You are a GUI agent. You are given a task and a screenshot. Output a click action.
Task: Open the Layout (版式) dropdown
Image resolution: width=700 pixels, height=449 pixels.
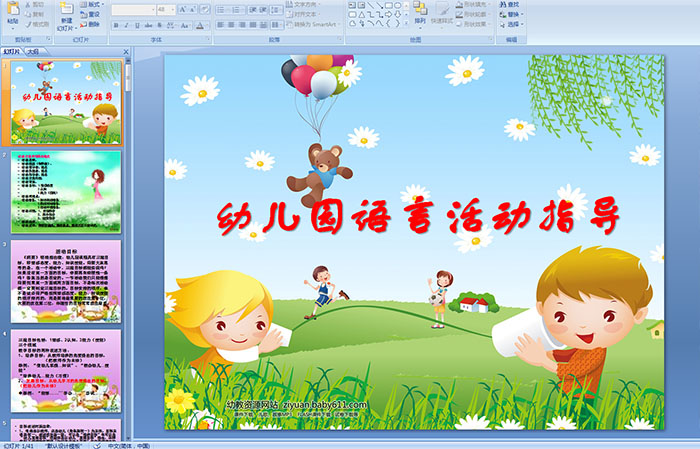[x=92, y=4]
